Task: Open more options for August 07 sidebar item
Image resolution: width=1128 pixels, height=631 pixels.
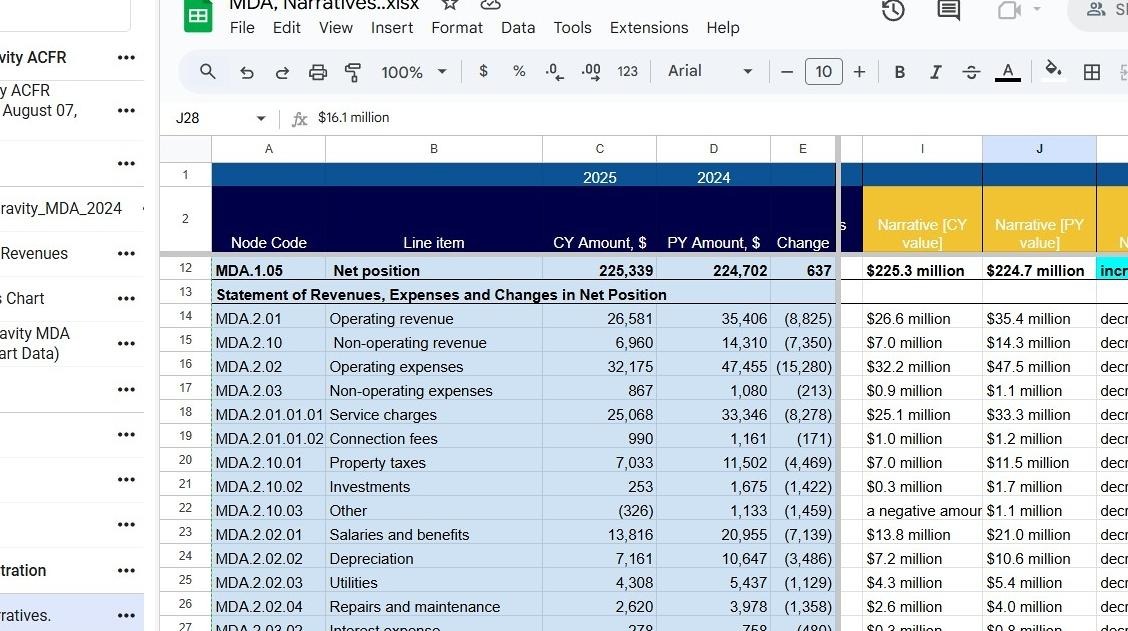Action: pyautogui.click(x=126, y=110)
